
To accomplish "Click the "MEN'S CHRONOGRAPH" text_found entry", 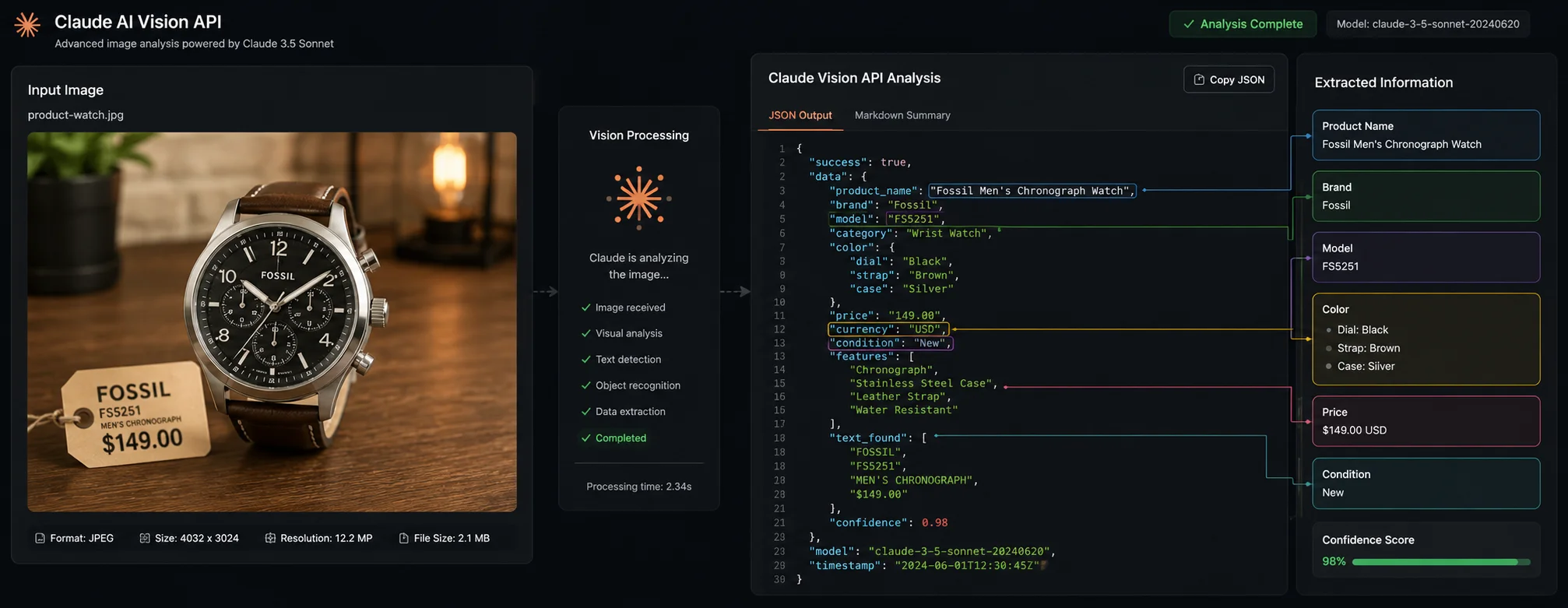I will pos(913,480).
